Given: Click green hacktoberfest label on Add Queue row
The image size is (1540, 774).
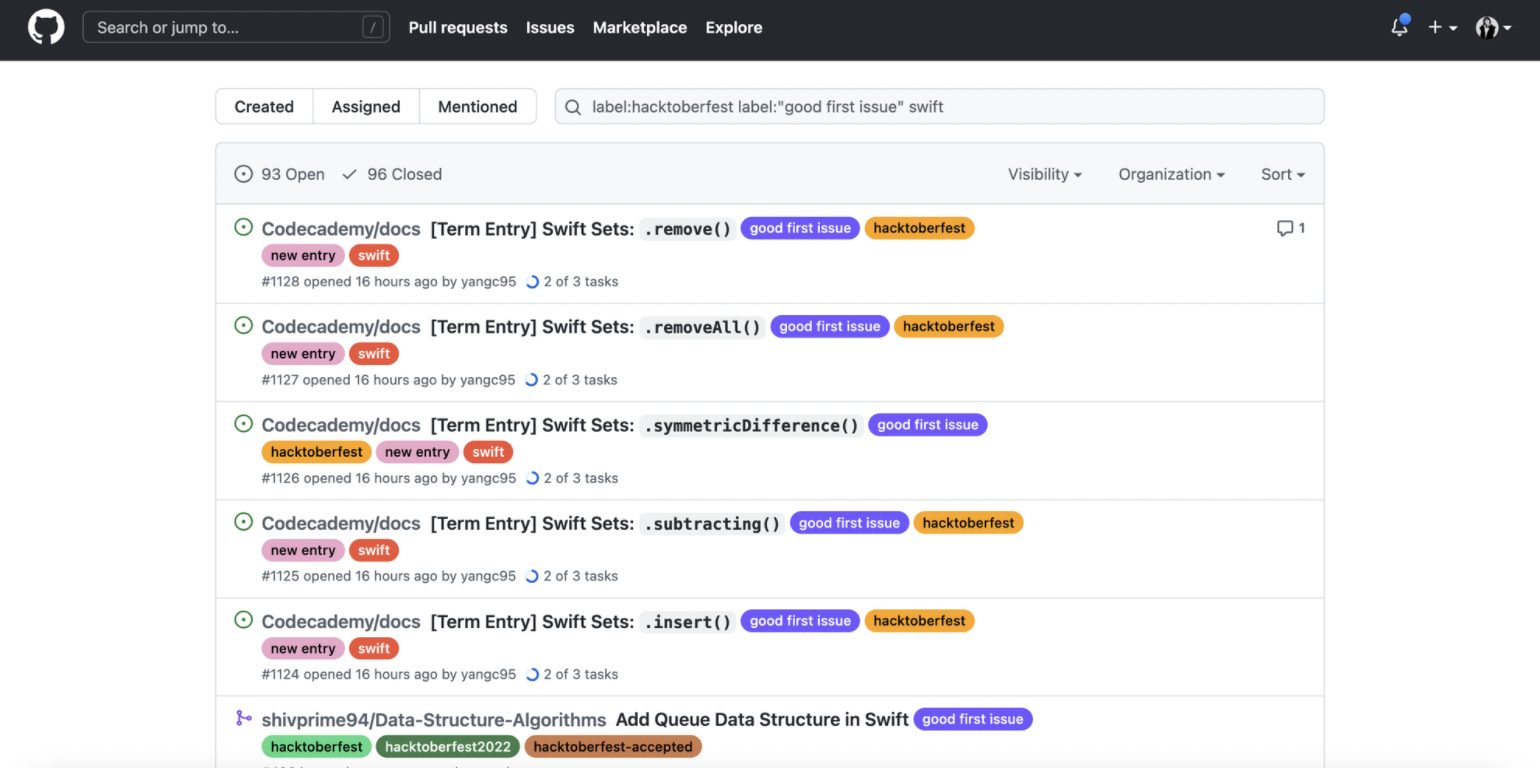Looking at the screenshot, I should [316, 746].
